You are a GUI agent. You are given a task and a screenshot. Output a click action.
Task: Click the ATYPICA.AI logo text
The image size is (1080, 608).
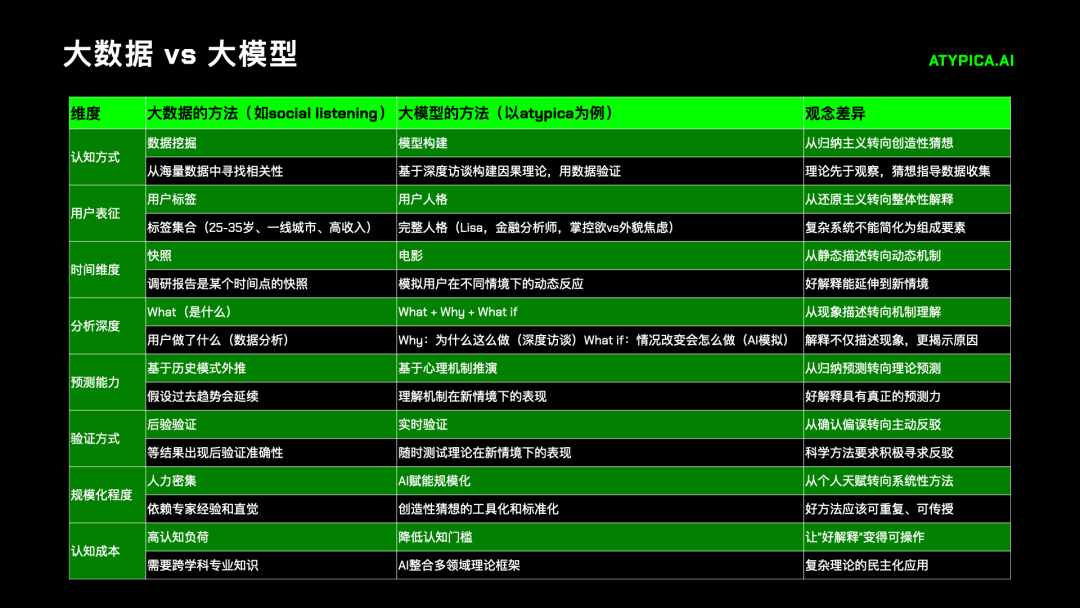971,61
